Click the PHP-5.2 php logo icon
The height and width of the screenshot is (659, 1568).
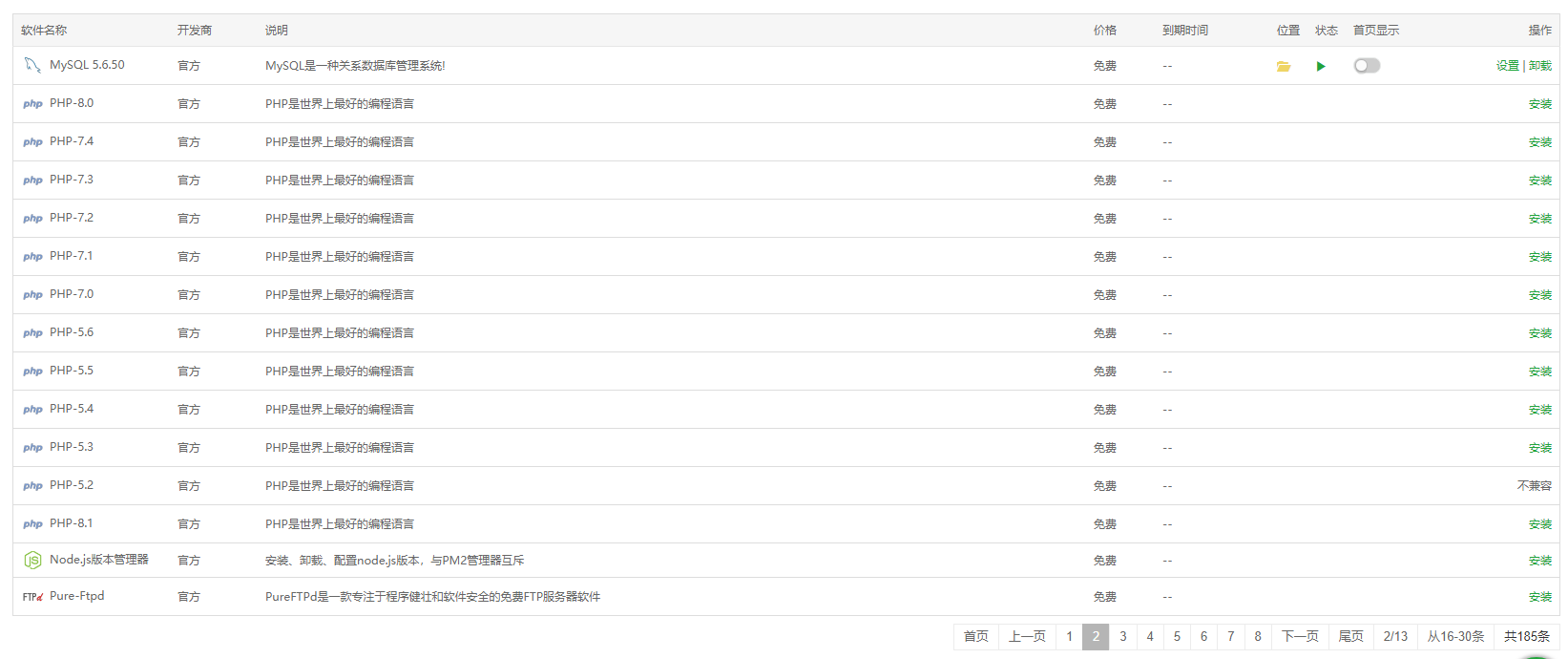tap(32, 486)
